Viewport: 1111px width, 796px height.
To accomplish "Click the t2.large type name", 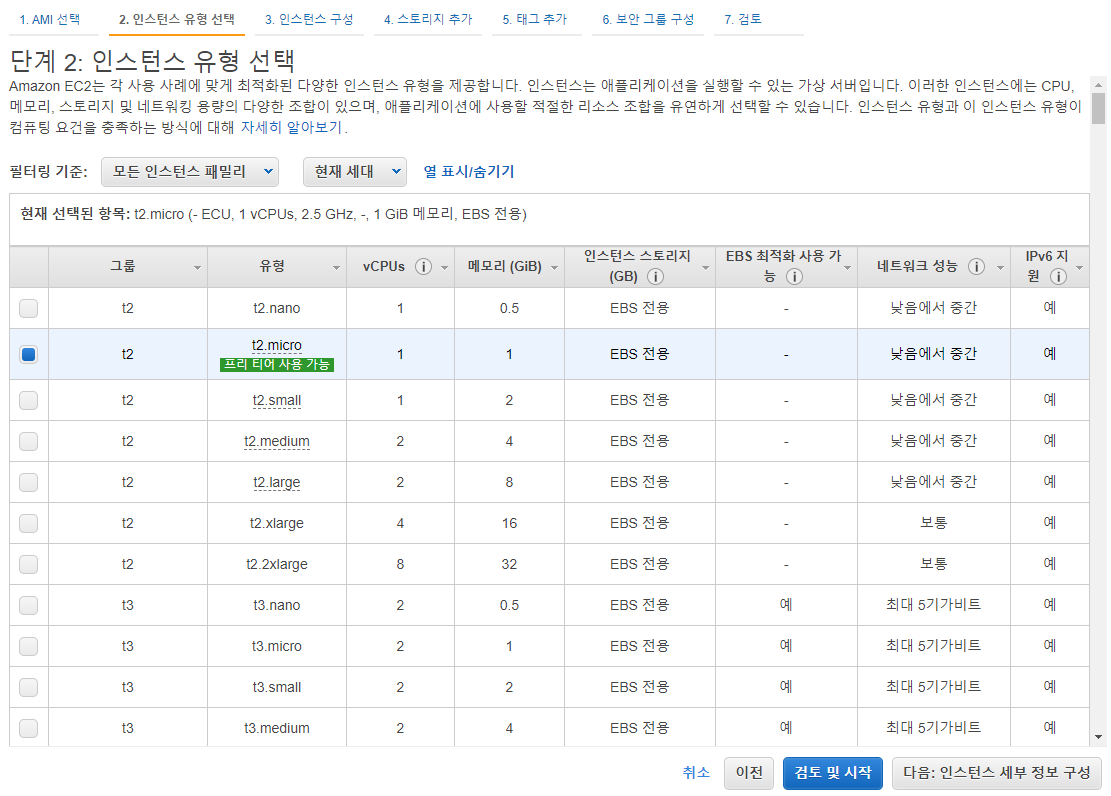I will pos(277,483).
